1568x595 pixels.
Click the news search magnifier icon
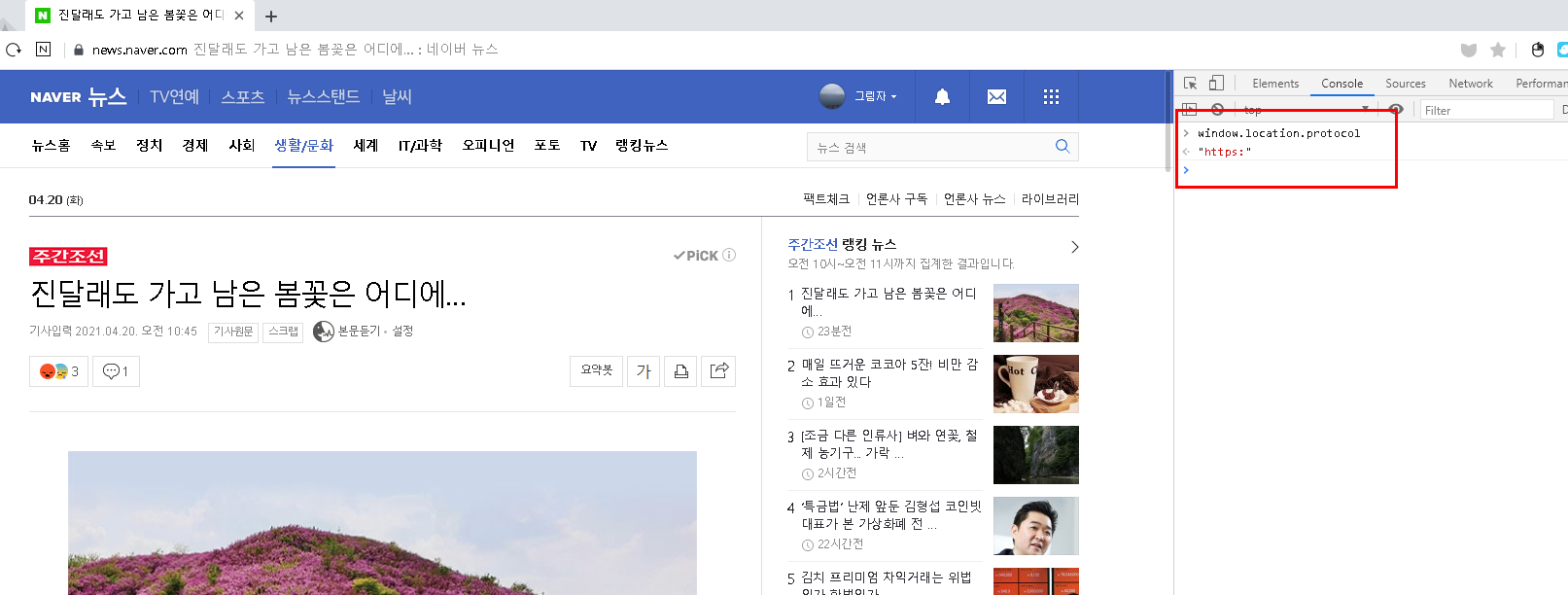coord(1063,146)
